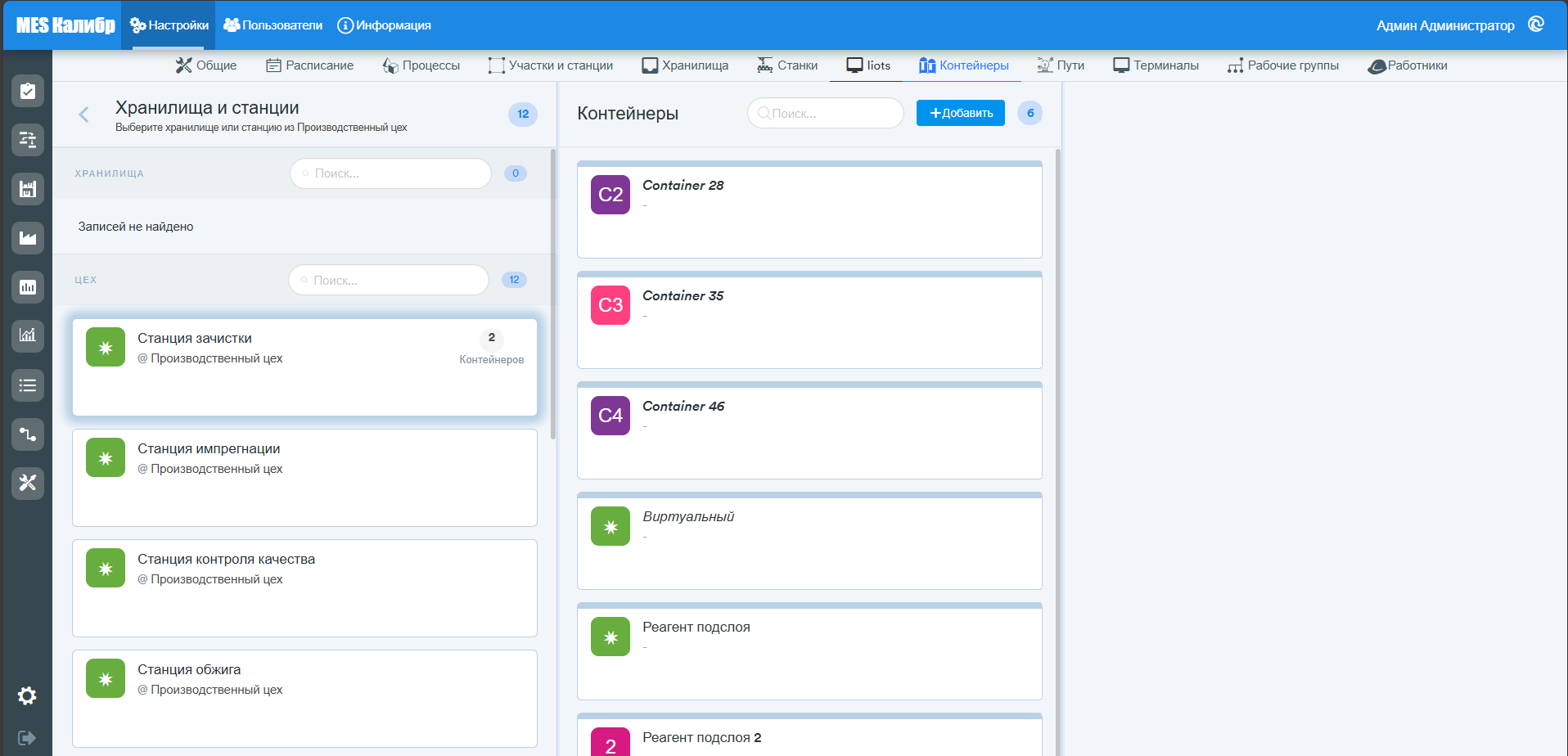Screen dimensions: 1568x756
Task: Open the Настройки top menu
Action: pos(169,25)
